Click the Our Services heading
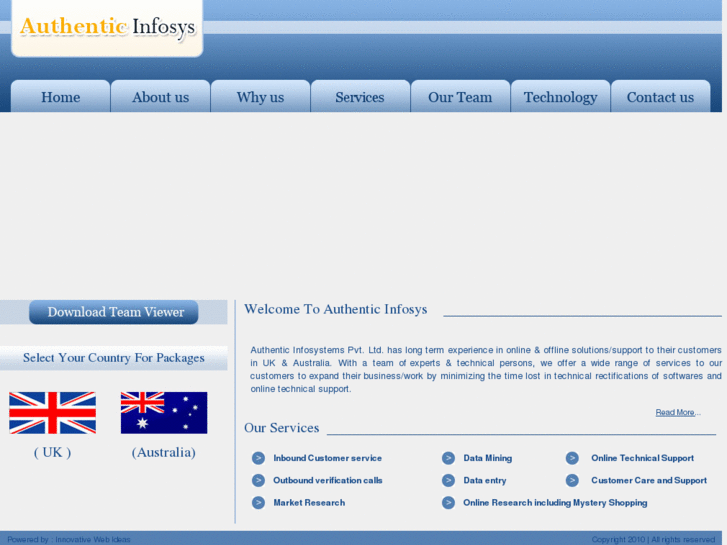 pos(282,428)
